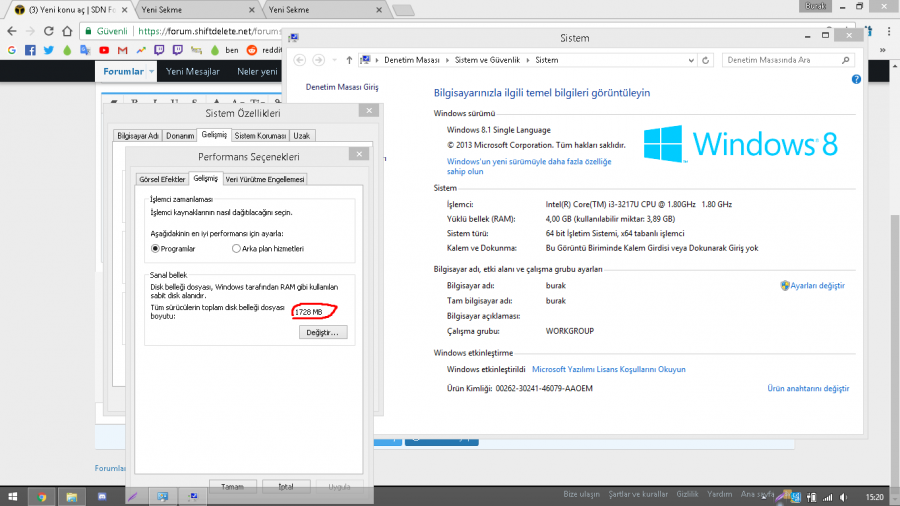
Task: Click the Chrome home icon
Action: click(x=67, y=31)
